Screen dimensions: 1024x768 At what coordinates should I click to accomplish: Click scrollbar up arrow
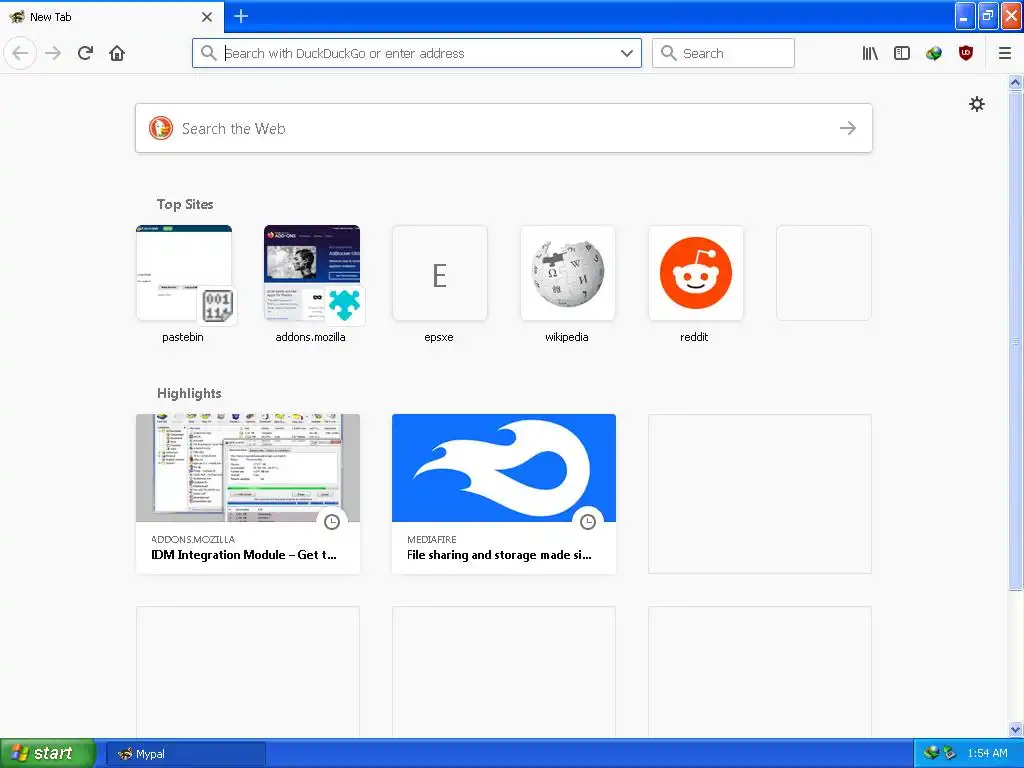pos(1016,82)
